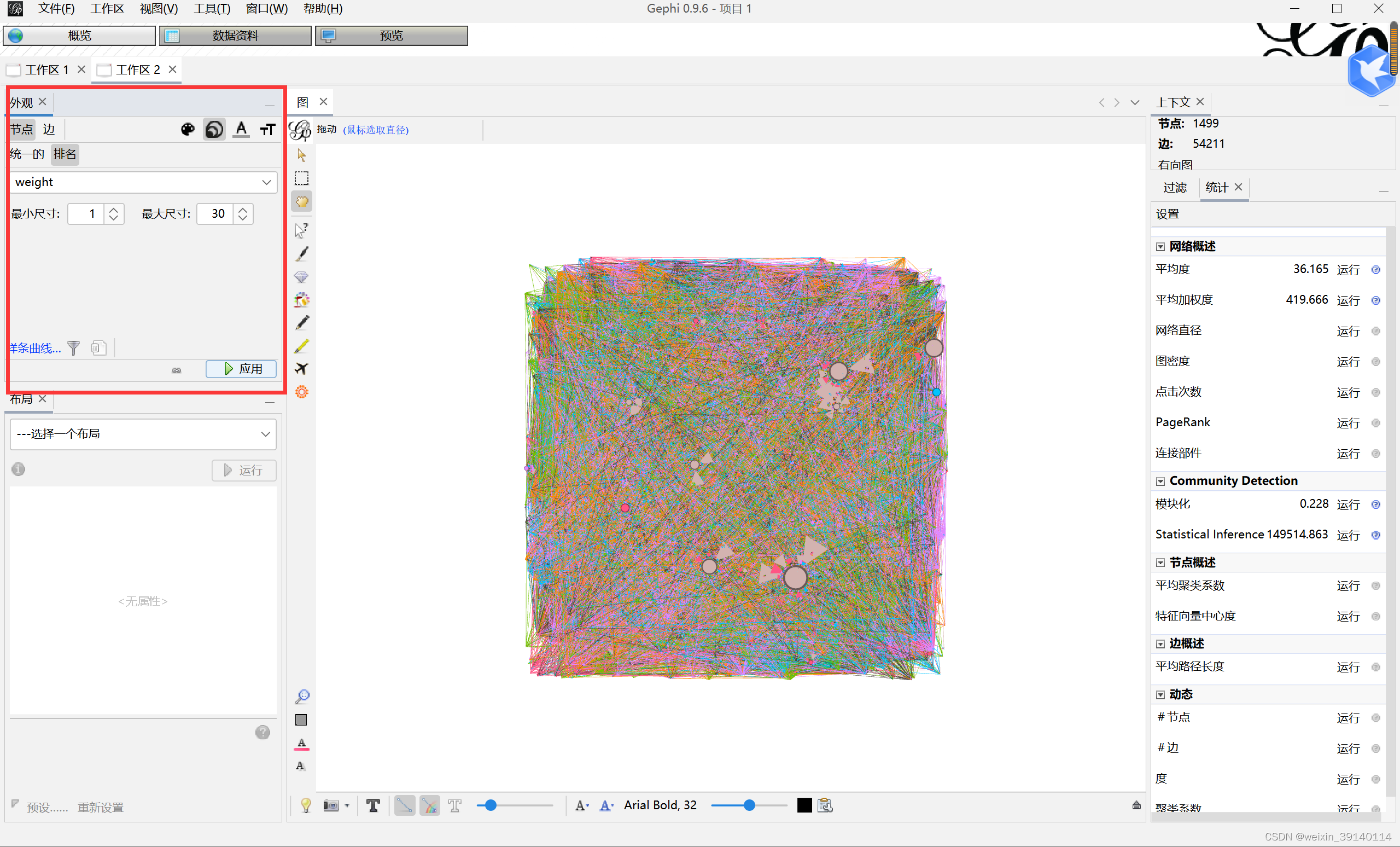Image resolution: width=1400 pixels, height=847 pixels.
Task: Click the black label color swatch
Action: pyautogui.click(x=804, y=805)
